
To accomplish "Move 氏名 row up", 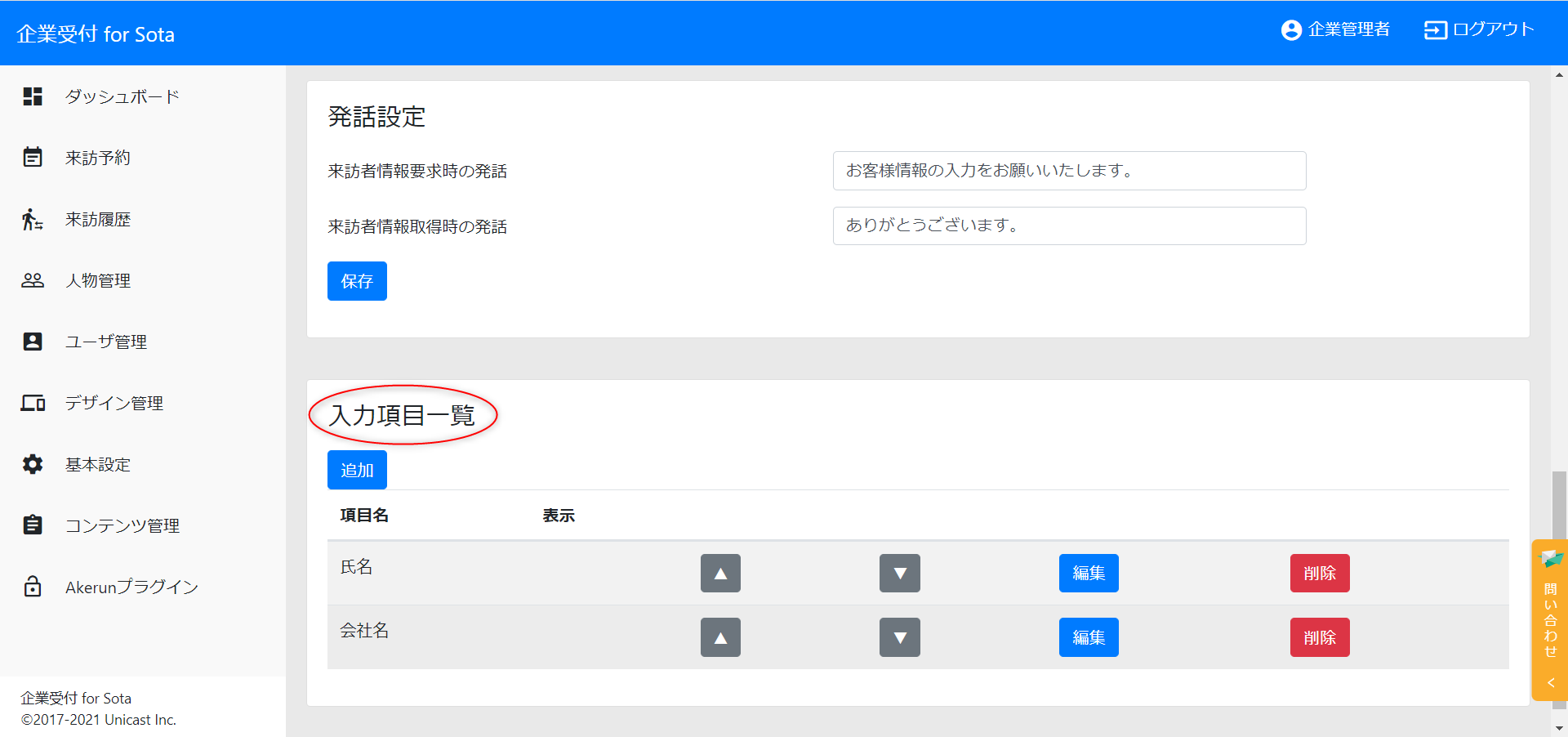I will point(720,573).
